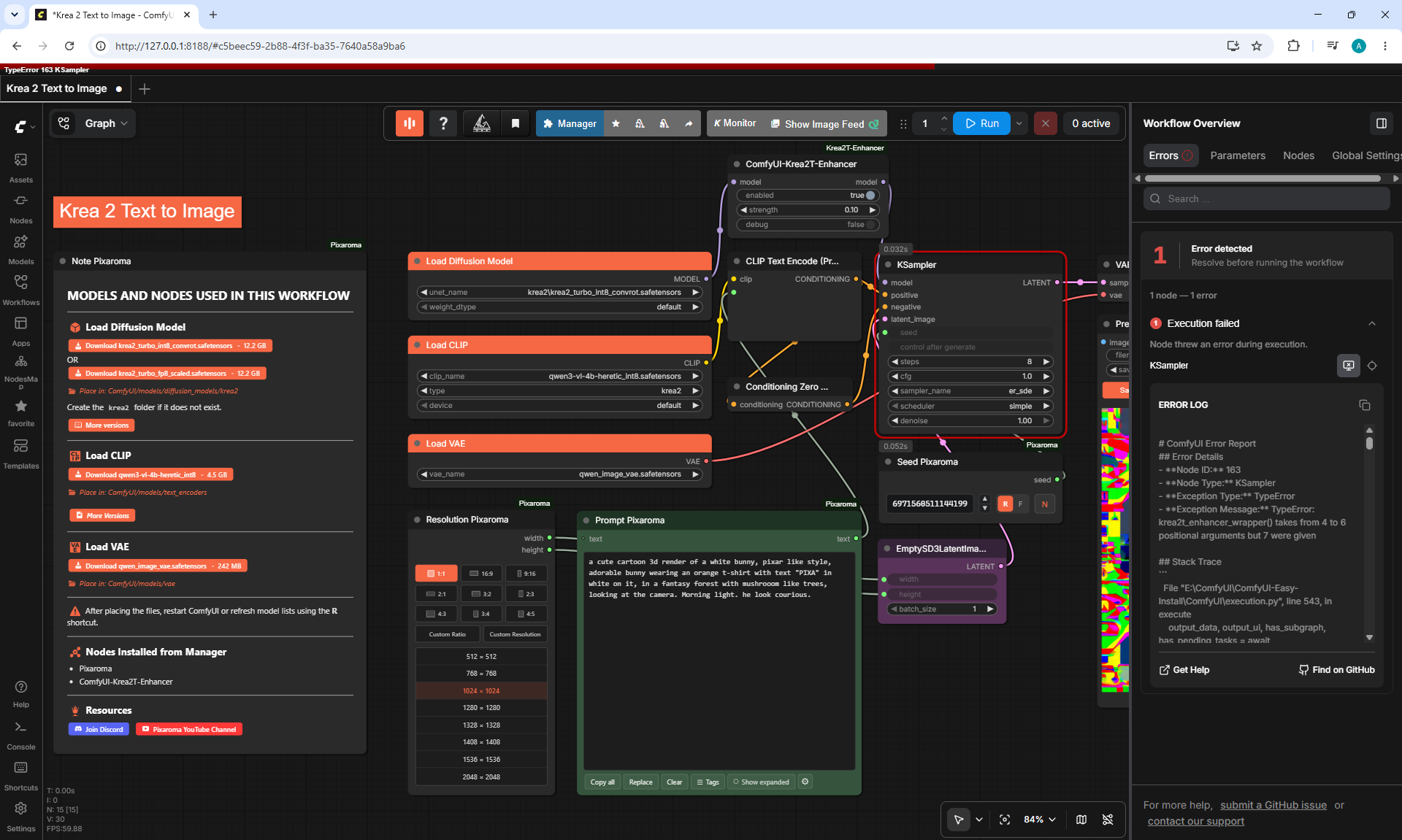Cancel the current run with the red X
Screen dimensions: 1402x840
point(1046,123)
